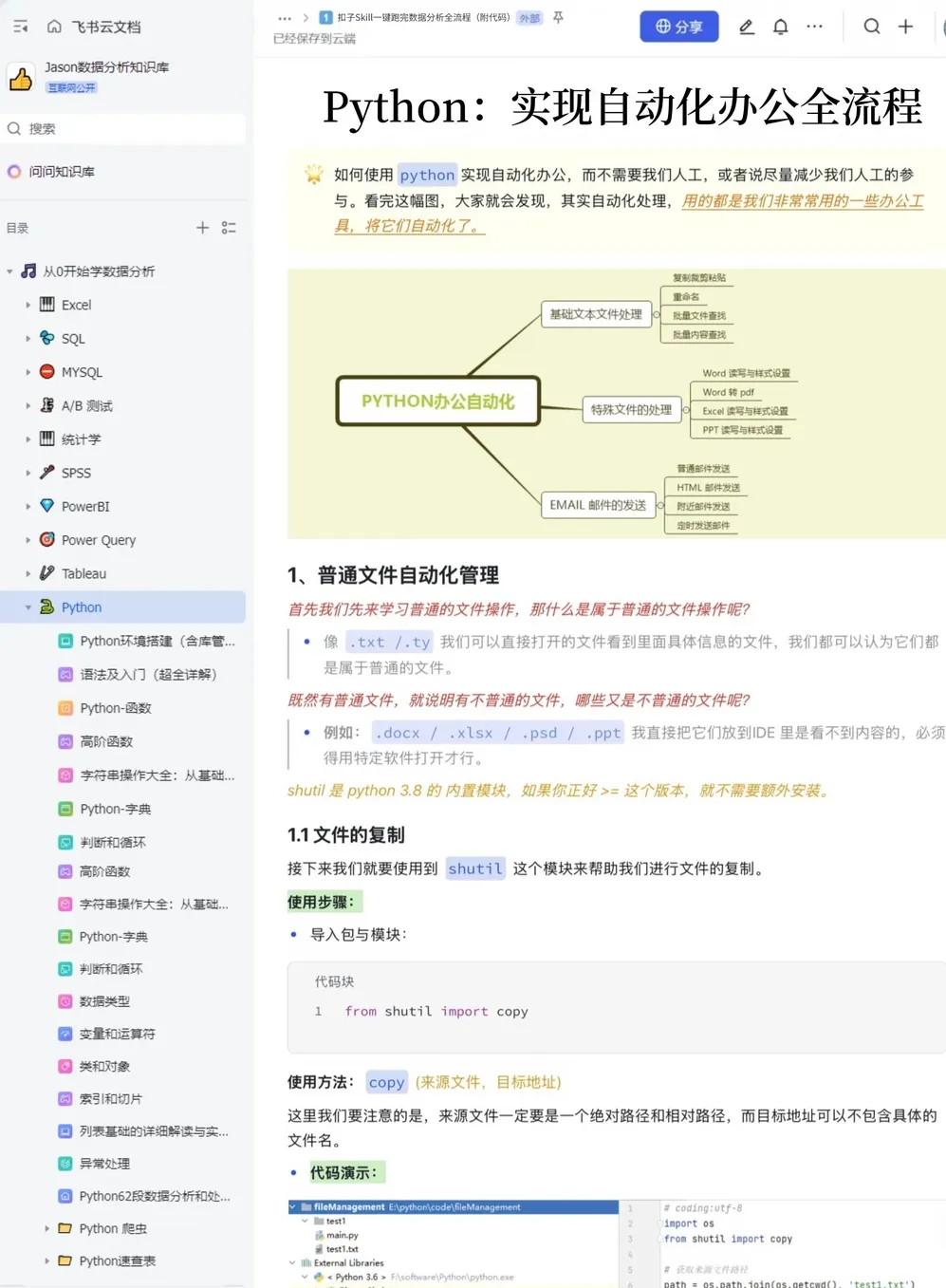Expand the MYSQL tree node arrow

coord(28,373)
